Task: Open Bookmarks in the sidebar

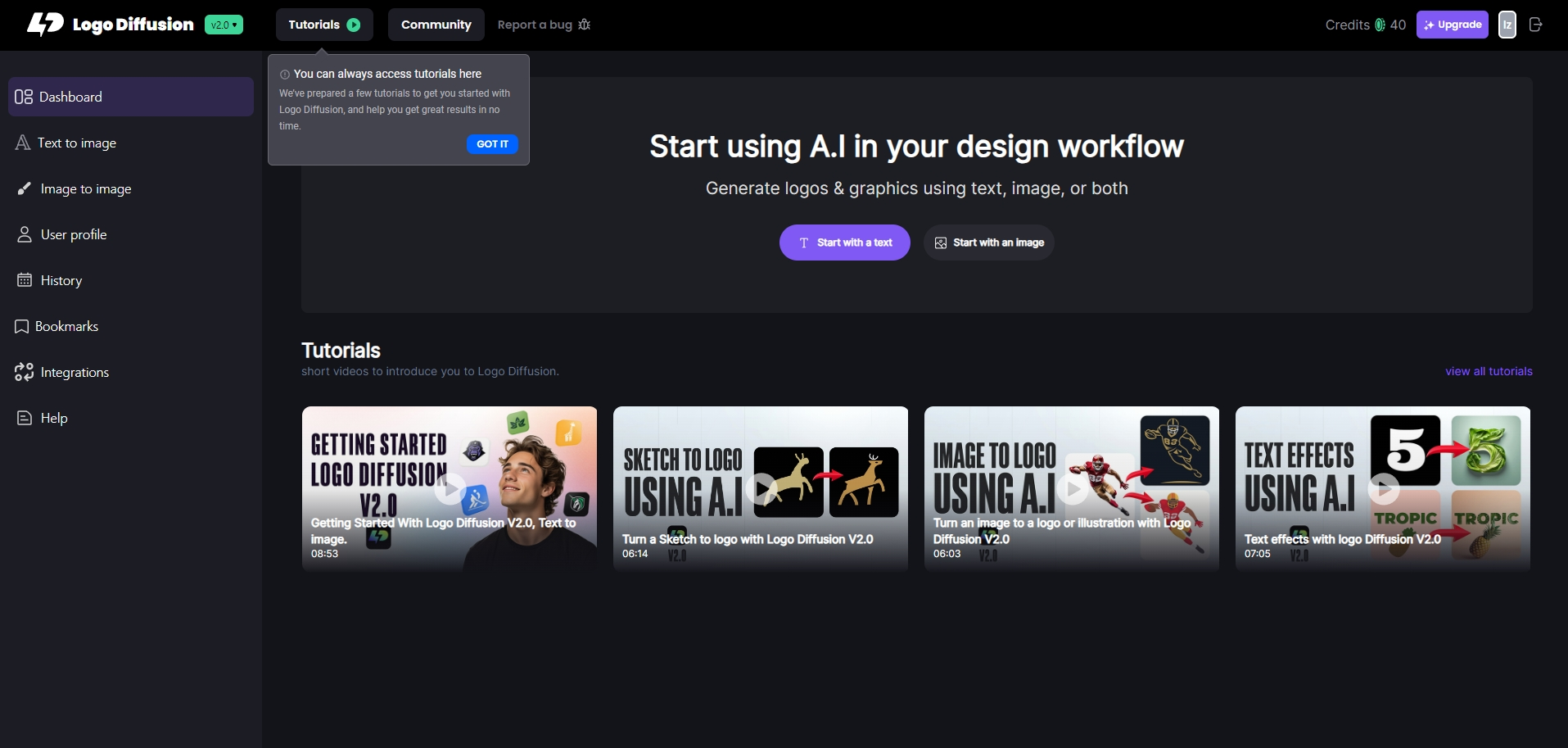Action: tap(131, 326)
